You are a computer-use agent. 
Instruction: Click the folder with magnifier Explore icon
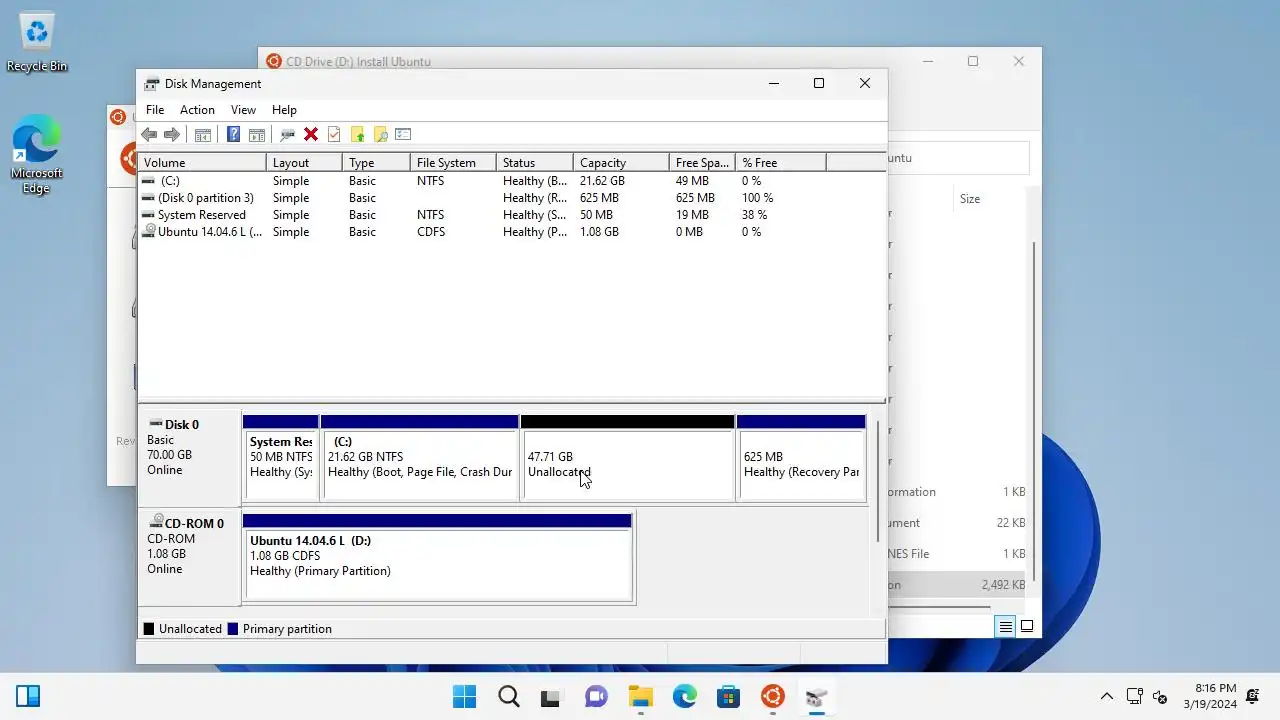point(380,134)
